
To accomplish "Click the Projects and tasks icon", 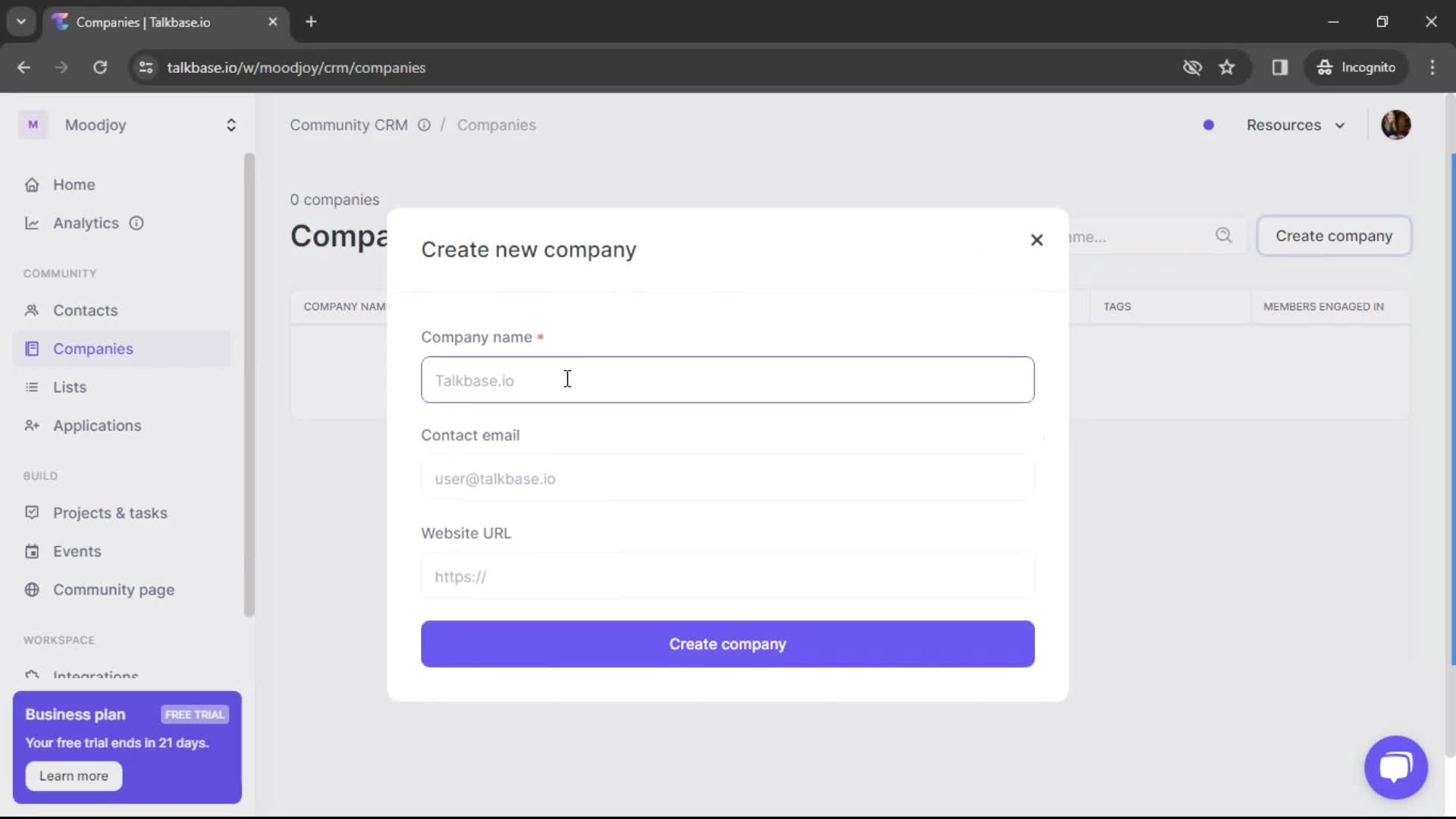I will click(32, 512).
